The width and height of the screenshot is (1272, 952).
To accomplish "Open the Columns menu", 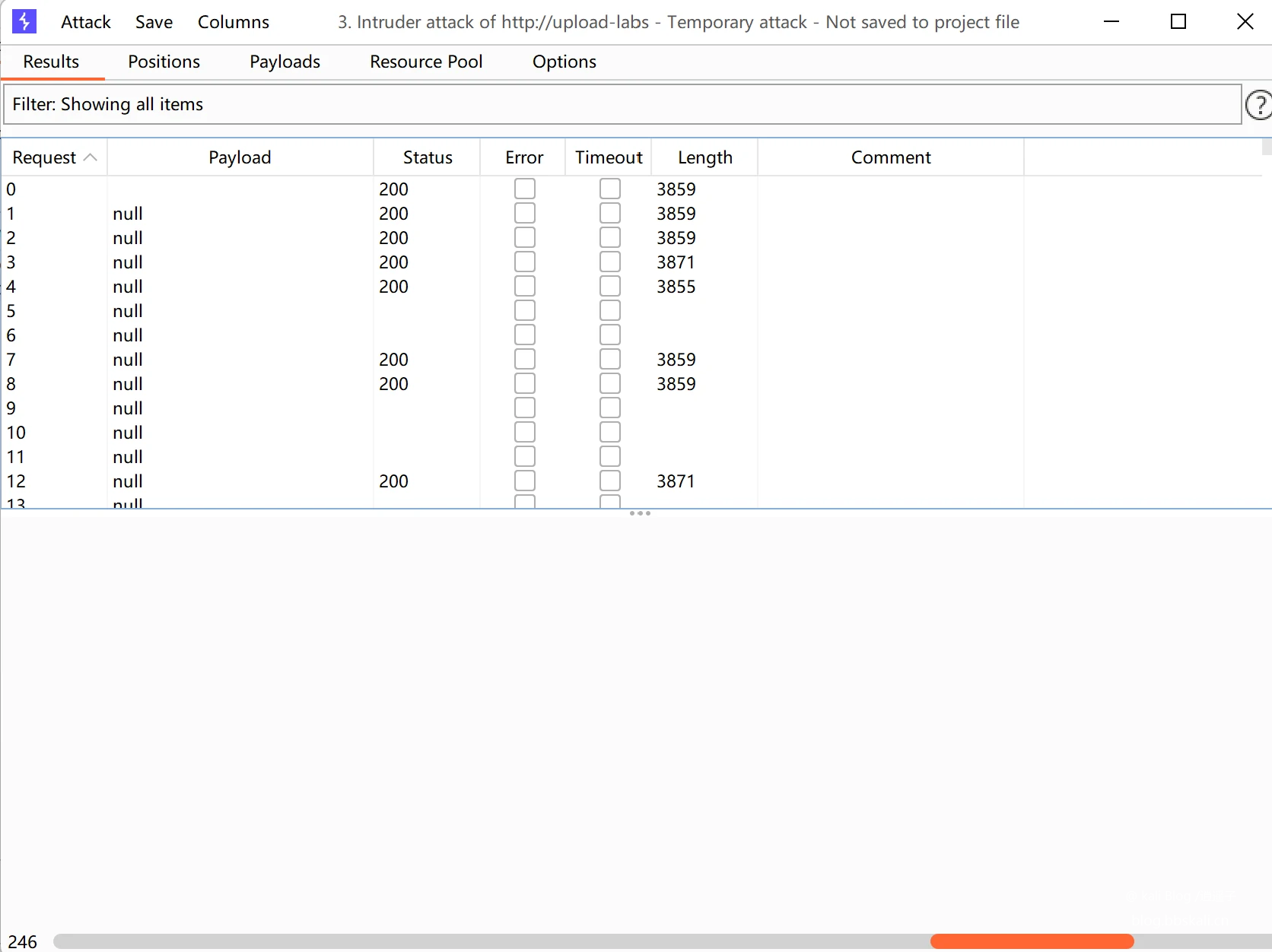I will point(233,22).
